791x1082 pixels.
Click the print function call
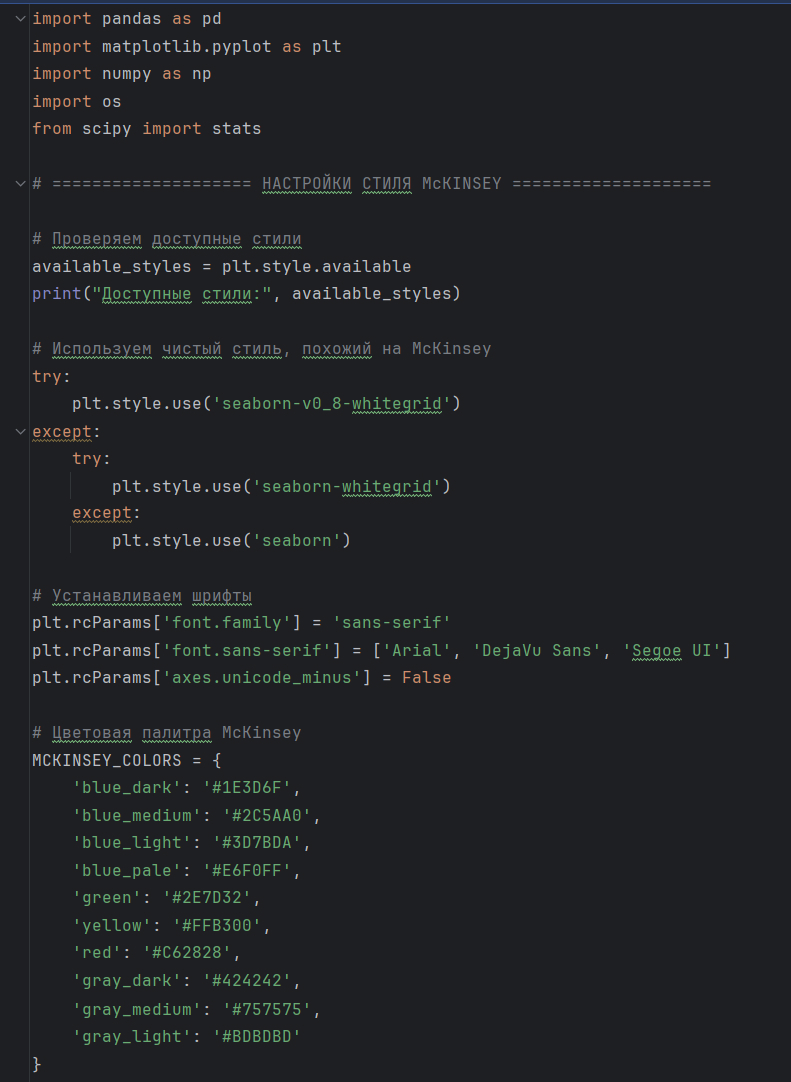[x=51, y=294]
